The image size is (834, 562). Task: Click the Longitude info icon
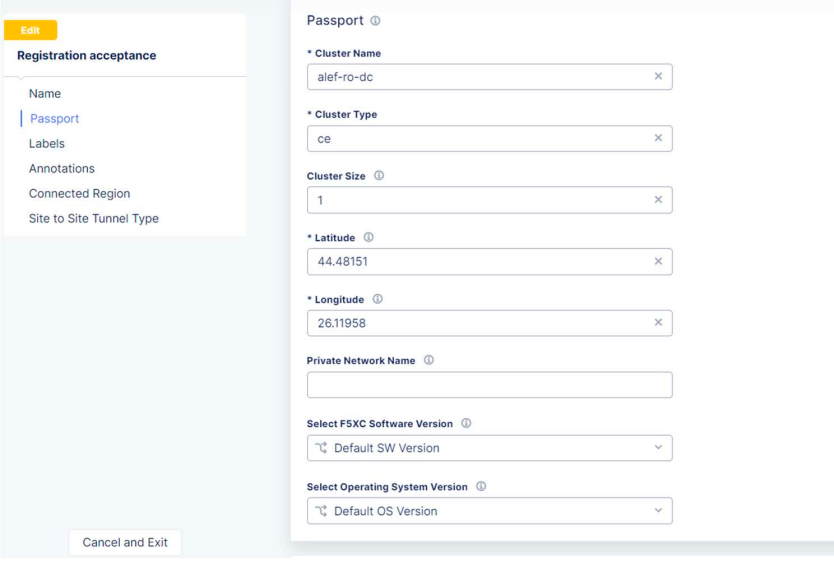[x=377, y=299]
